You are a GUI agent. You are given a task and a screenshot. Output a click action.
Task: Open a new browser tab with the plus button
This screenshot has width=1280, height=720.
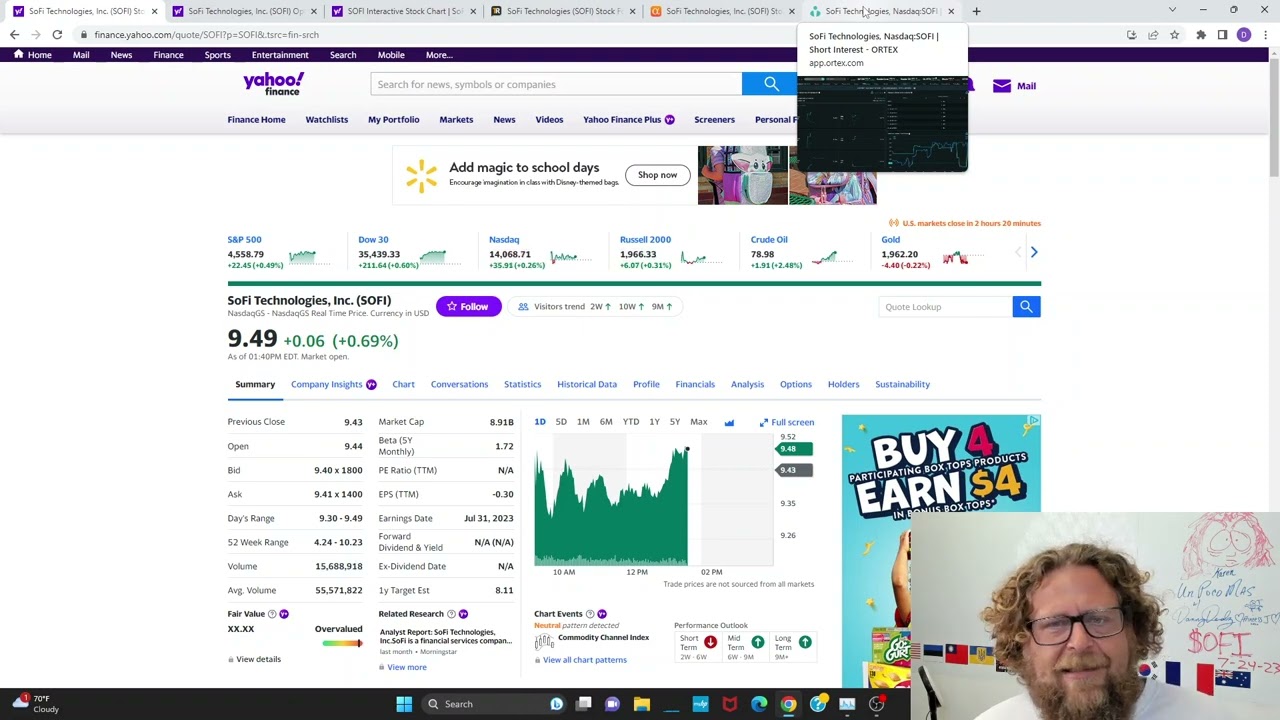976,11
